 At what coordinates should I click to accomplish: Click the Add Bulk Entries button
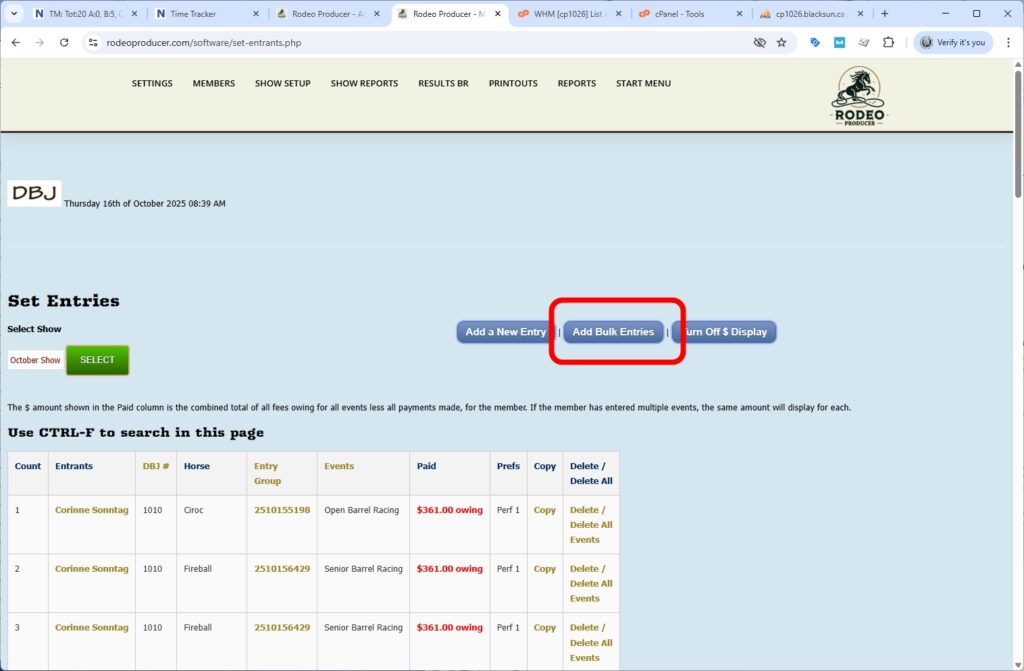[x=614, y=331]
